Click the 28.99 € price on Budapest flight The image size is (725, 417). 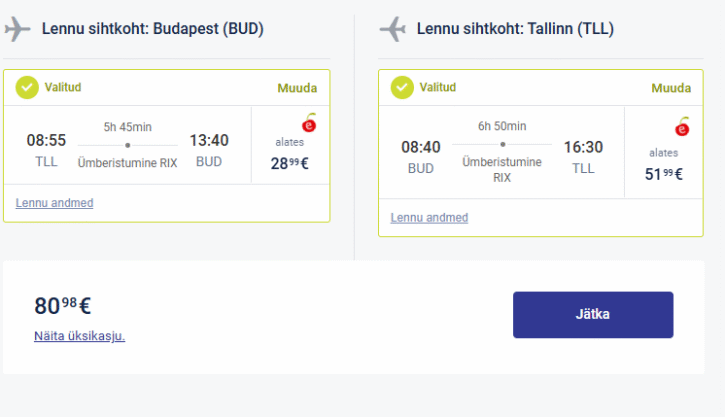coord(289,163)
